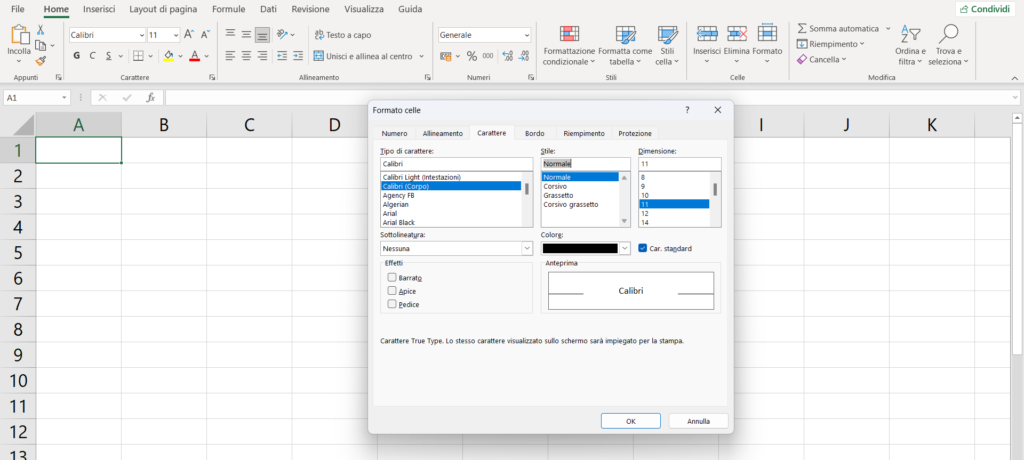Click Unisci e allinea al centro
Screen dimensions: 1024x460
(x=363, y=56)
